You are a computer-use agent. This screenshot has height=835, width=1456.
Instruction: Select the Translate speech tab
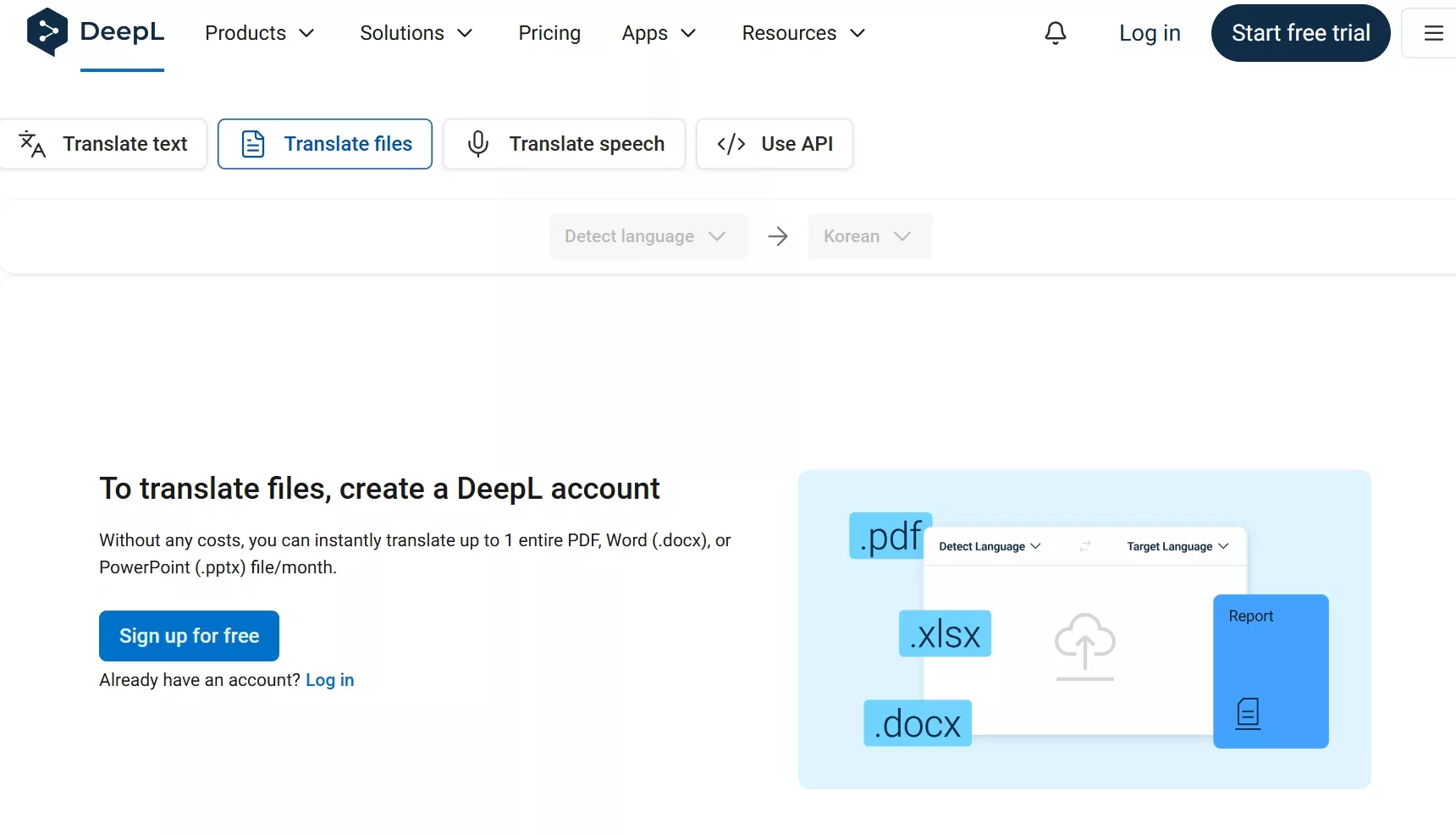tap(564, 144)
